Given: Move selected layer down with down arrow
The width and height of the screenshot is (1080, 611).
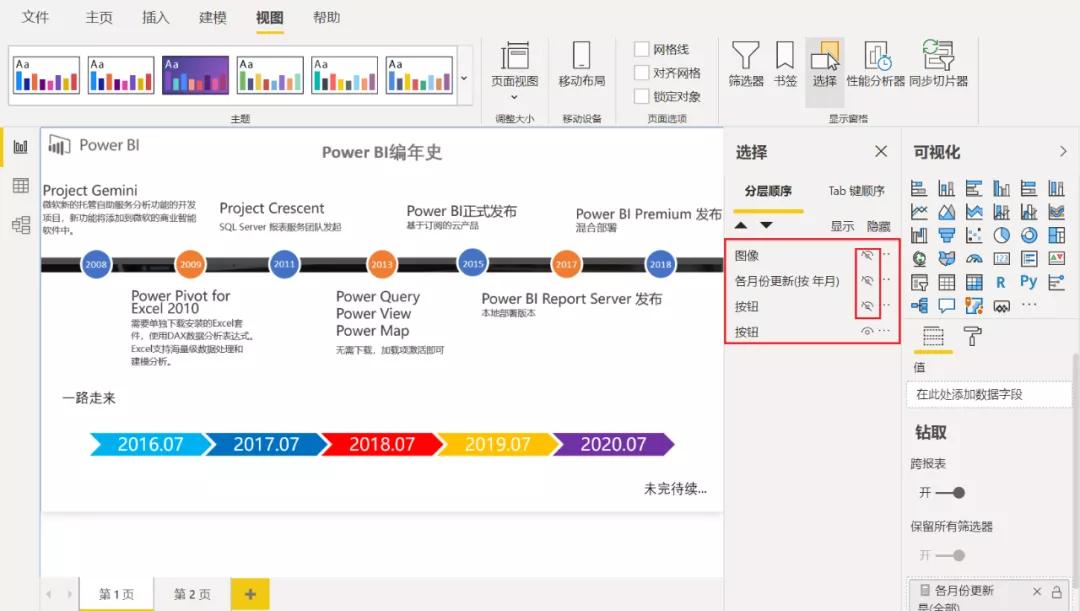Looking at the screenshot, I should coord(766,225).
